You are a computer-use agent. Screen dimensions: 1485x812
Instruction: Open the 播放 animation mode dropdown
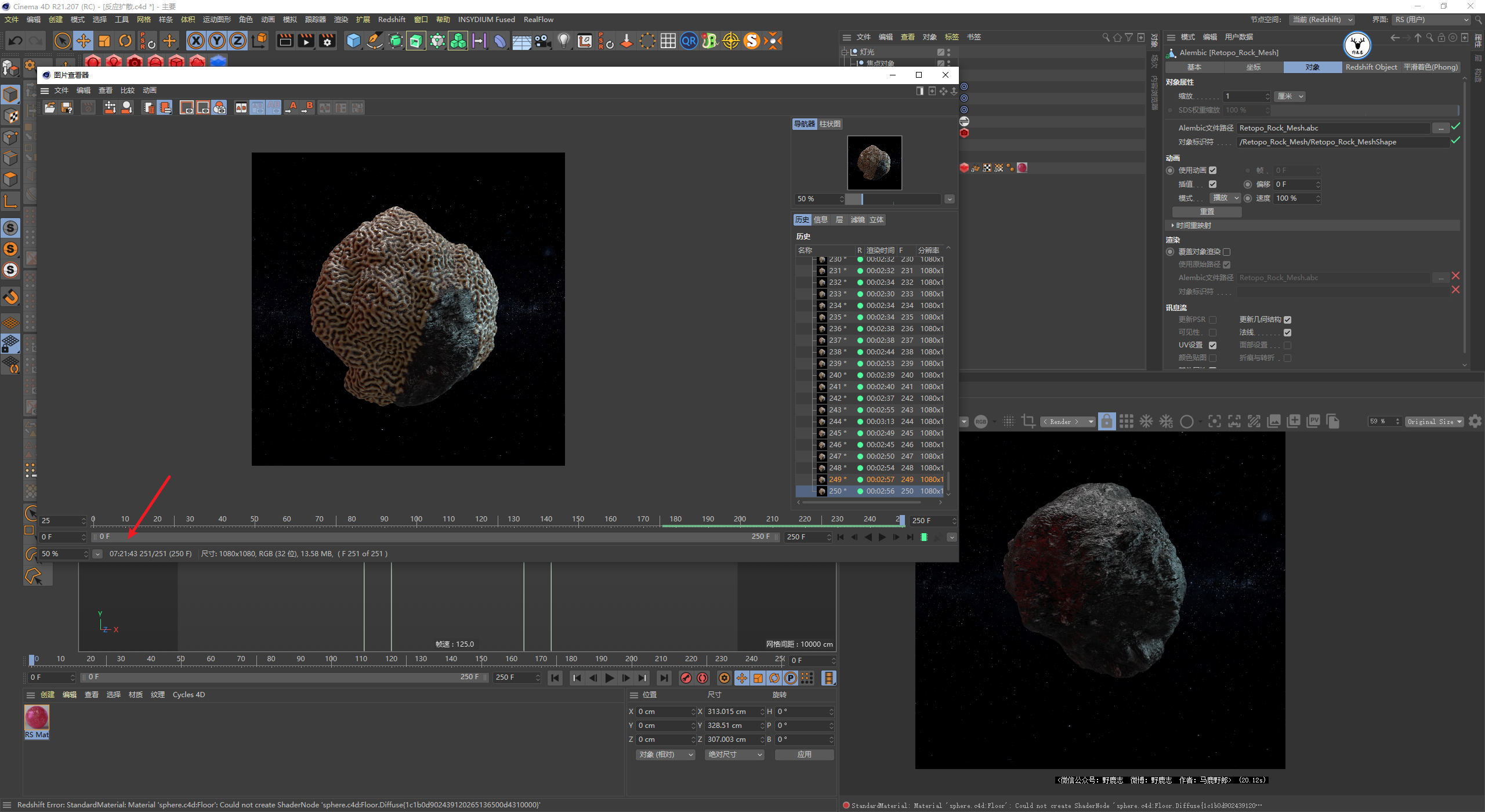click(1225, 198)
